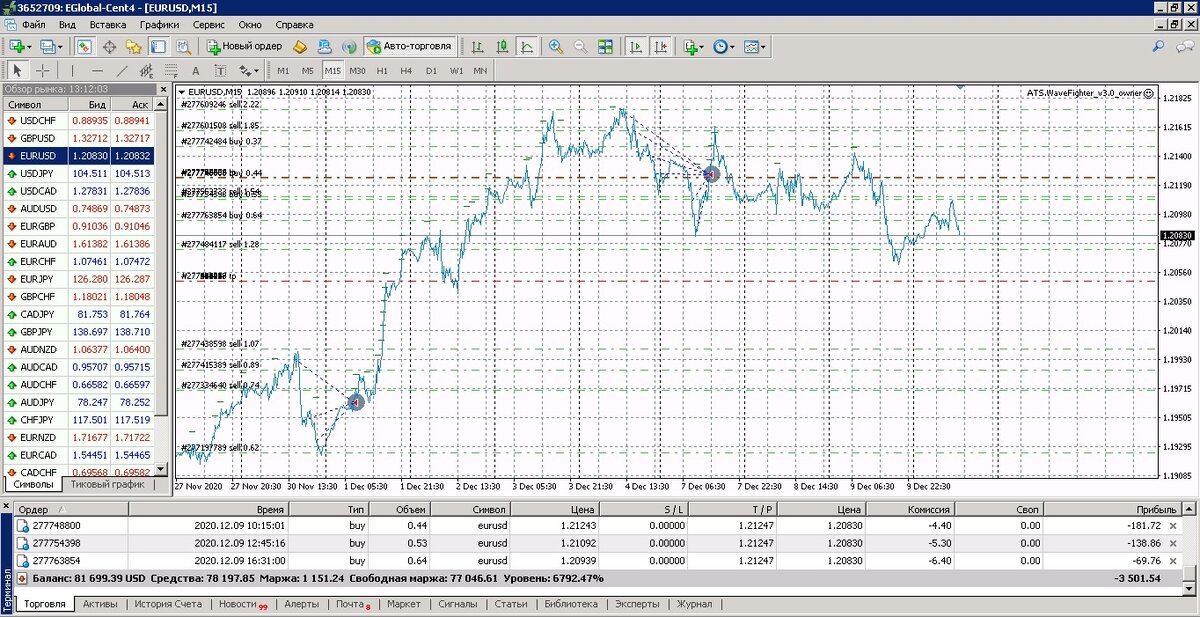Switch timeframe to M1
1200x617 pixels.
pos(283,71)
